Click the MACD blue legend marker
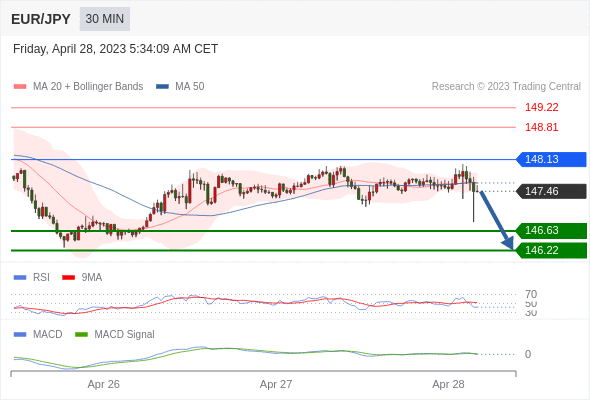 point(20,334)
